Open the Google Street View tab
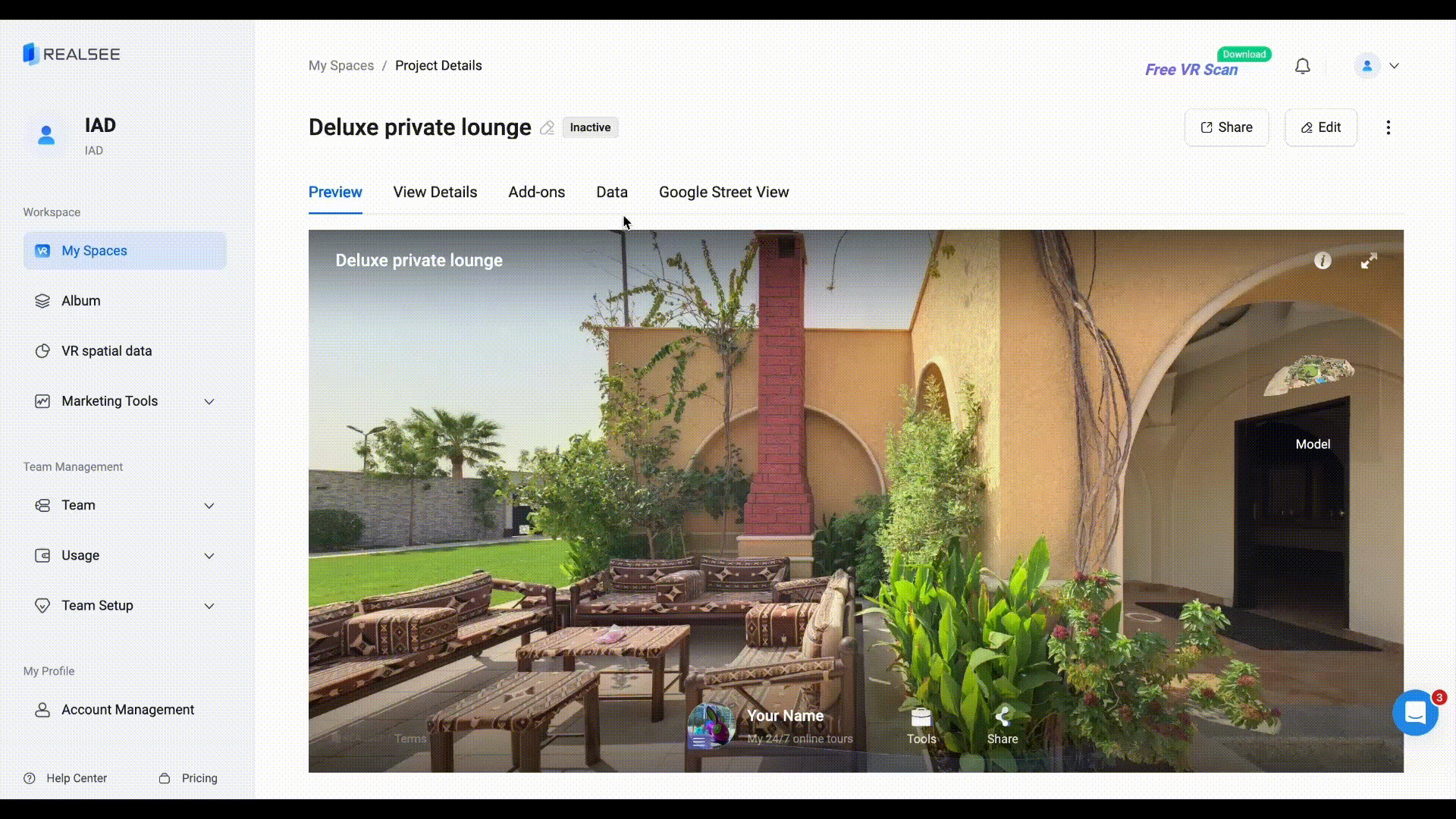 [x=723, y=192]
